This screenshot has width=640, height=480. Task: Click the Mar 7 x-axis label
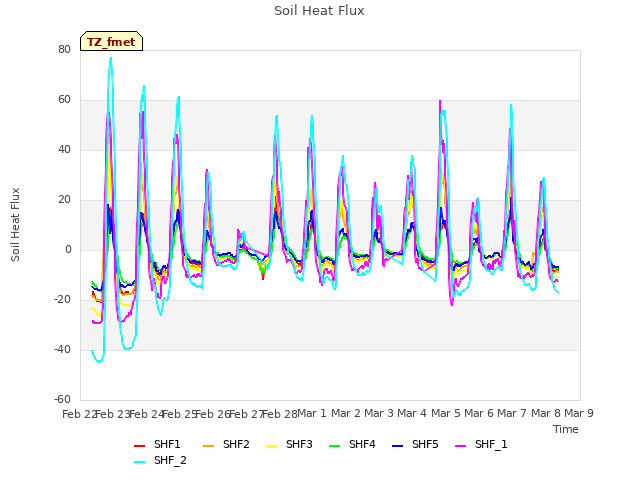pos(512,413)
